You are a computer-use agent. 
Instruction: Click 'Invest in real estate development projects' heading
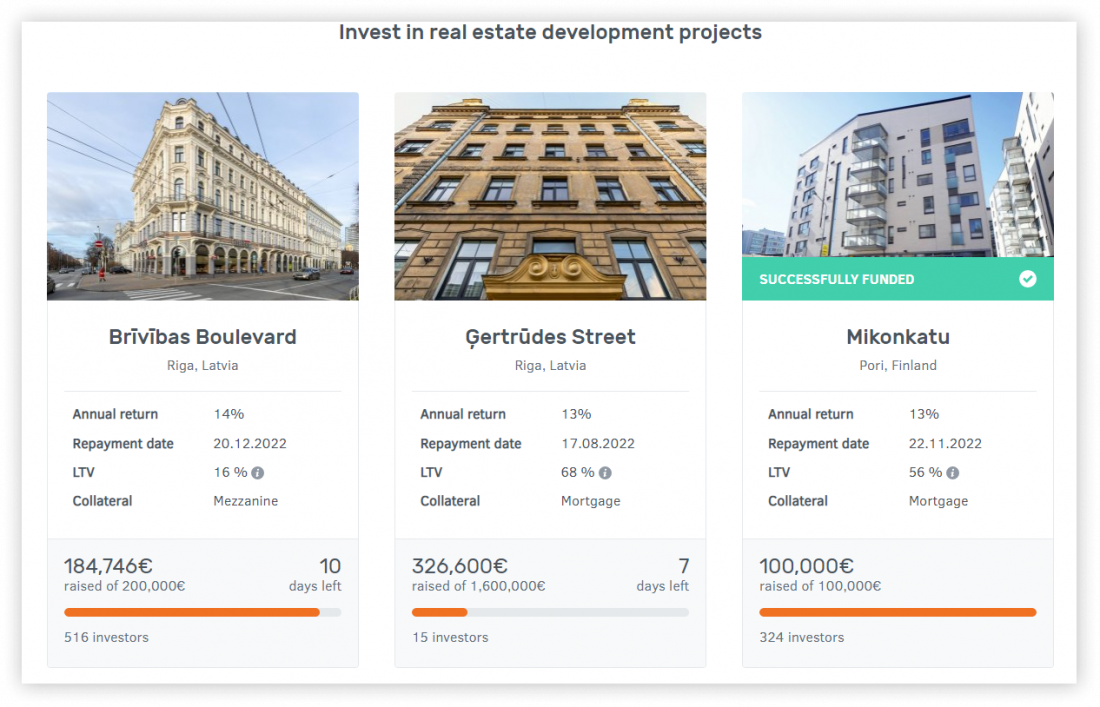550,32
